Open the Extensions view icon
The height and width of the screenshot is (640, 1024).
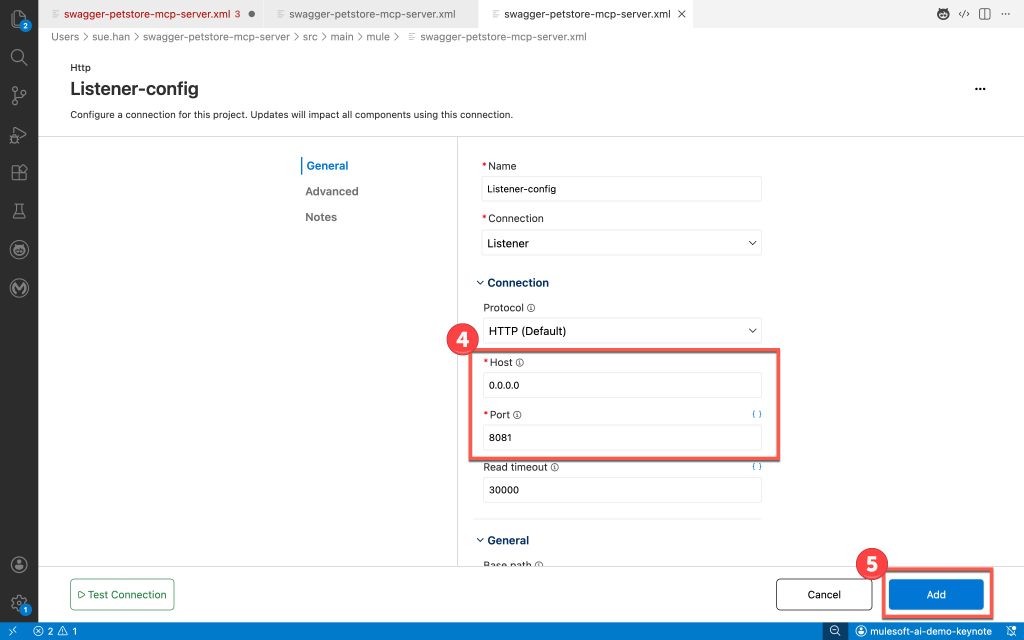(18, 172)
